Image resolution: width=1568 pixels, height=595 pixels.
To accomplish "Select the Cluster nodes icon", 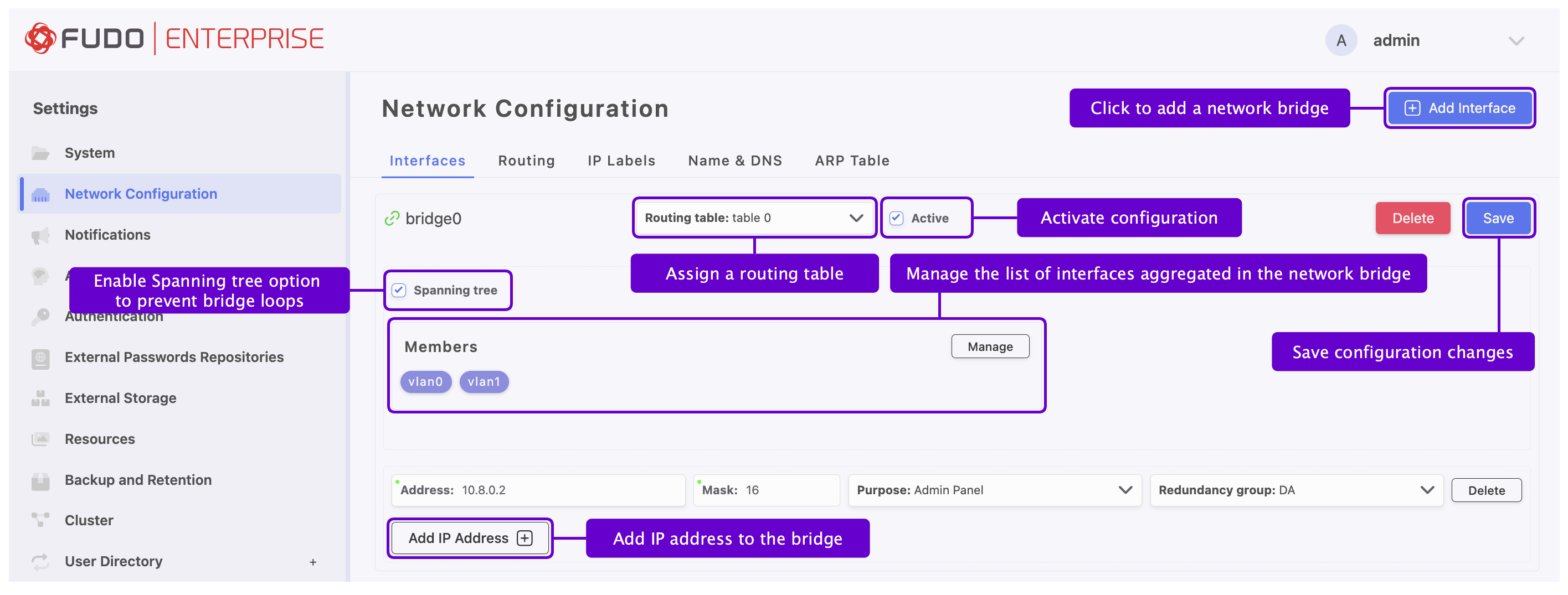I will 40,521.
